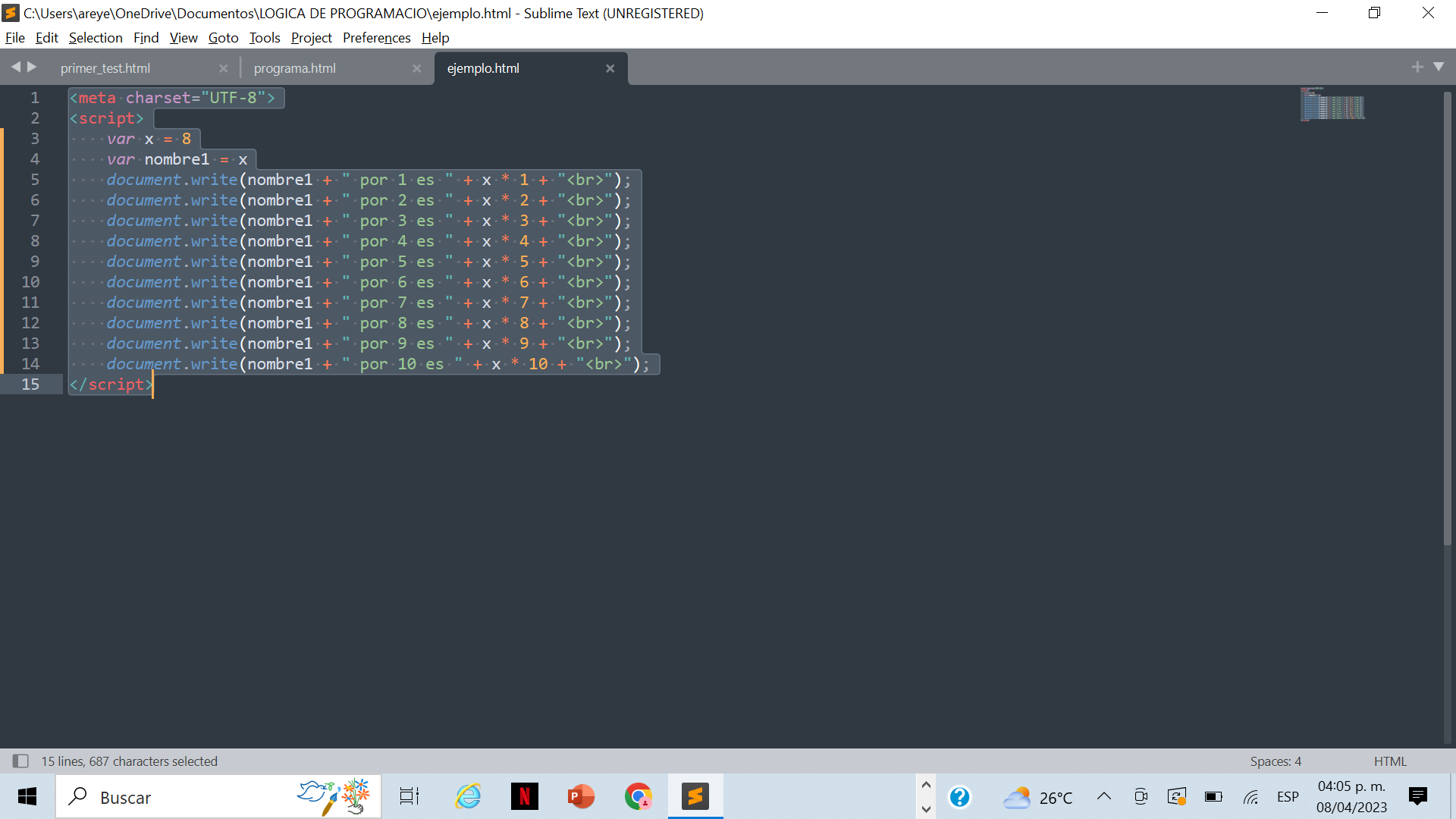
Task: Click the code minimap thumbnail
Action: [x=1332, y=104]
